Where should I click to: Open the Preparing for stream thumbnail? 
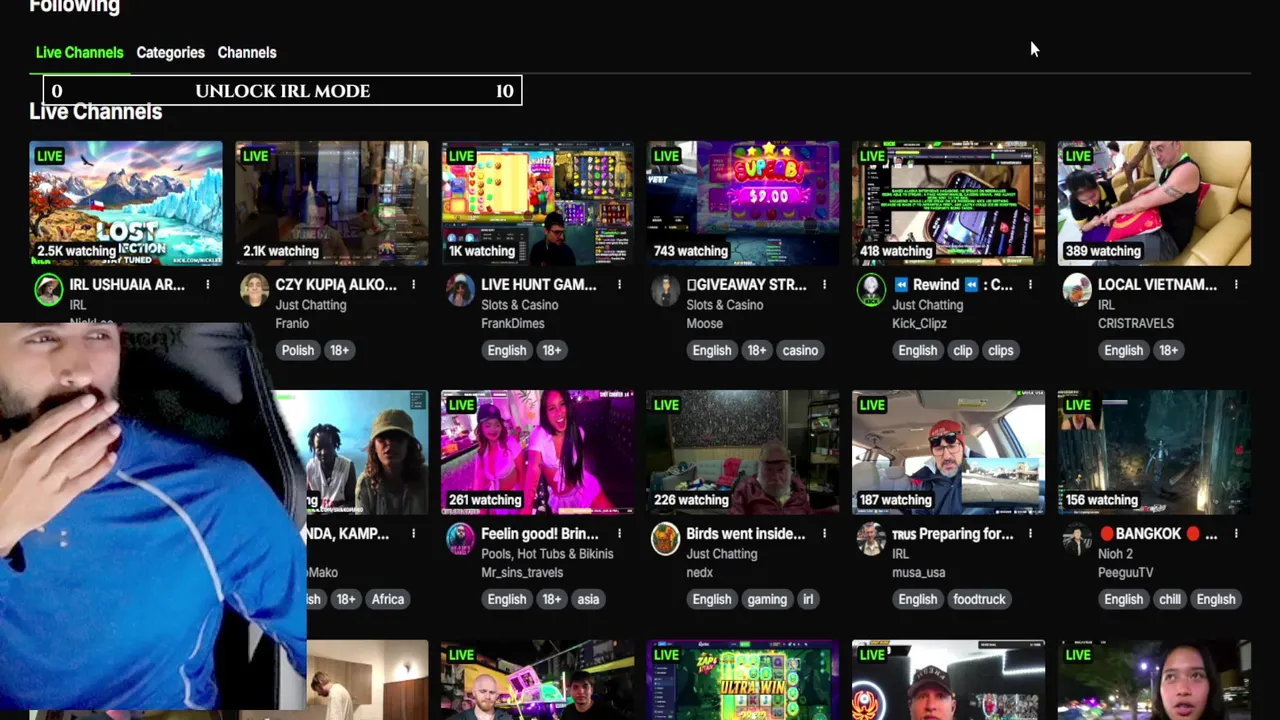tap(948, 452)
